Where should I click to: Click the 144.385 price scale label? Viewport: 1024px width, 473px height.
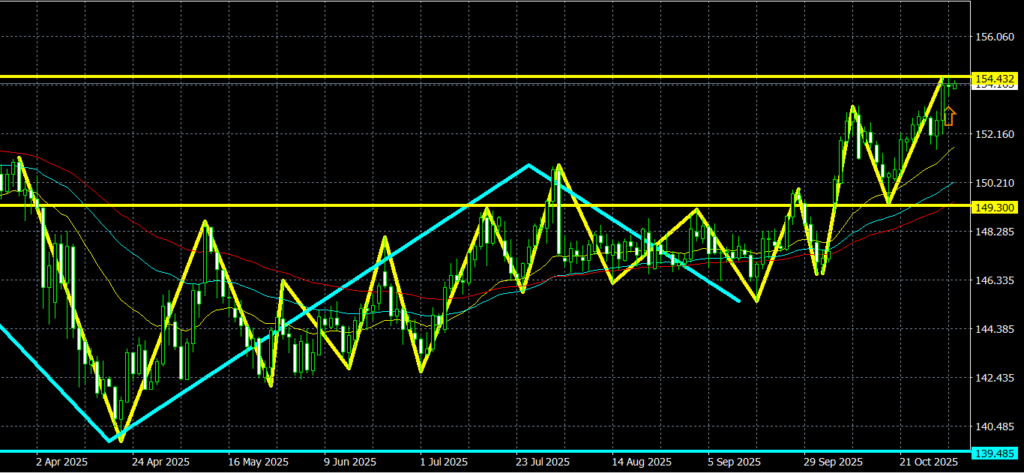pyautogui.click(x=992, y=329)
